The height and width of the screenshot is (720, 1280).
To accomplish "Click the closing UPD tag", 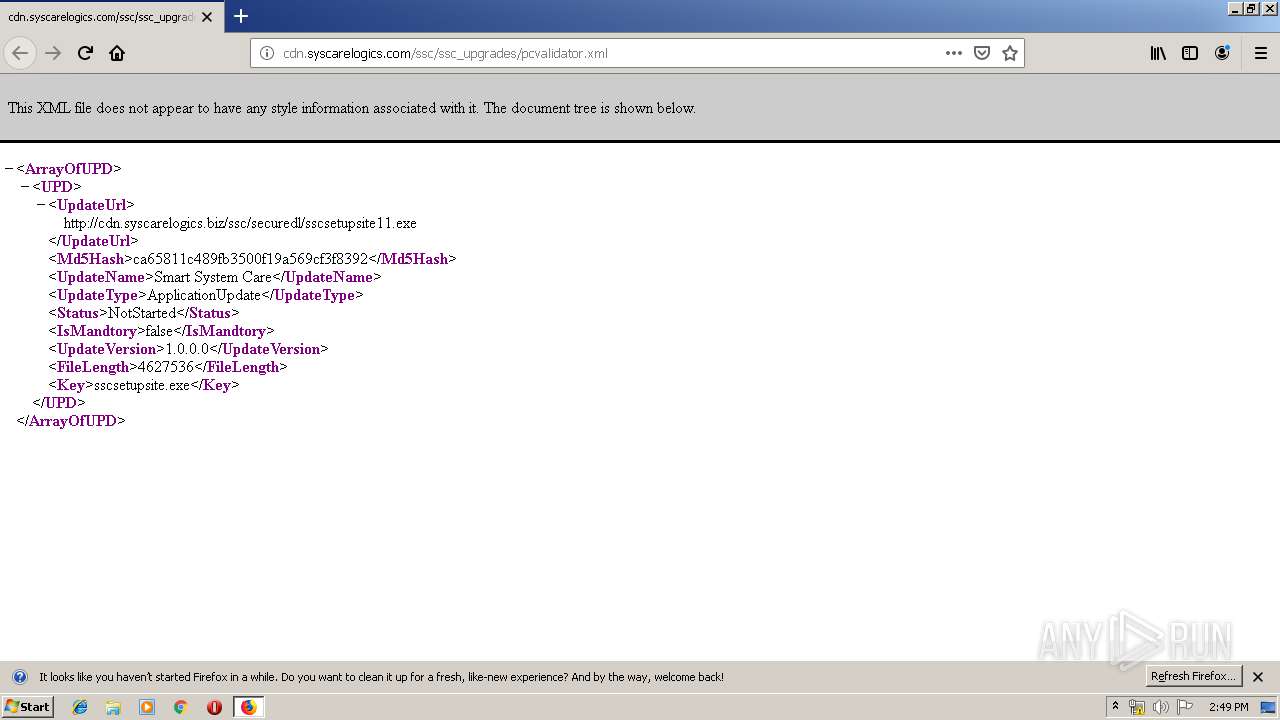I will tap(59, 403).
